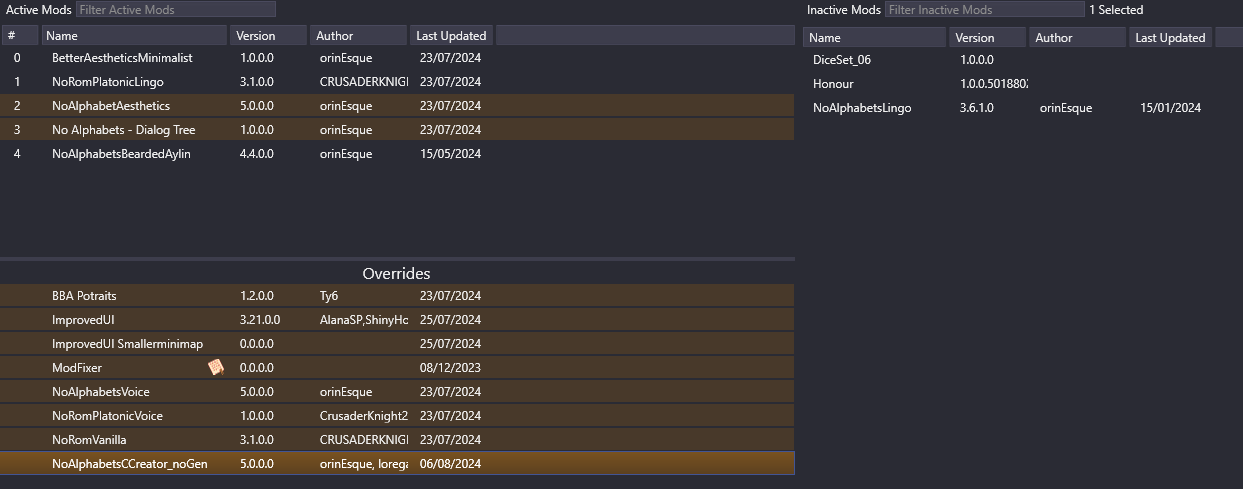
Task: Select NoAlphabetsCCreator_noGen override row
Action: point(398,464)
